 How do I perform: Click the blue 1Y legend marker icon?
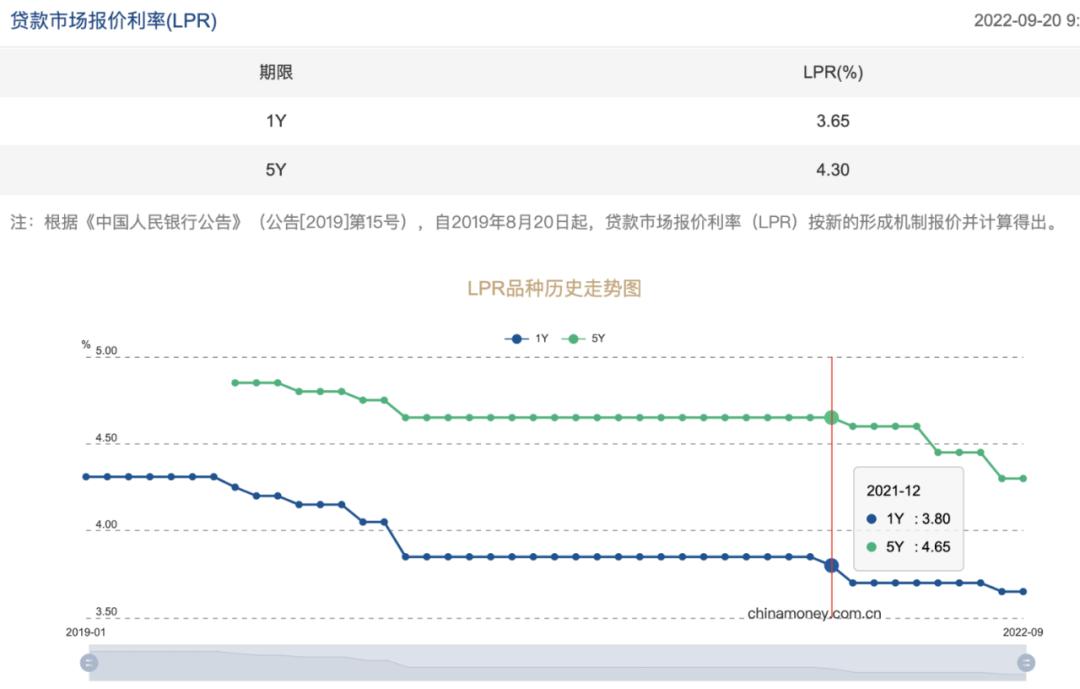[516, 338]
